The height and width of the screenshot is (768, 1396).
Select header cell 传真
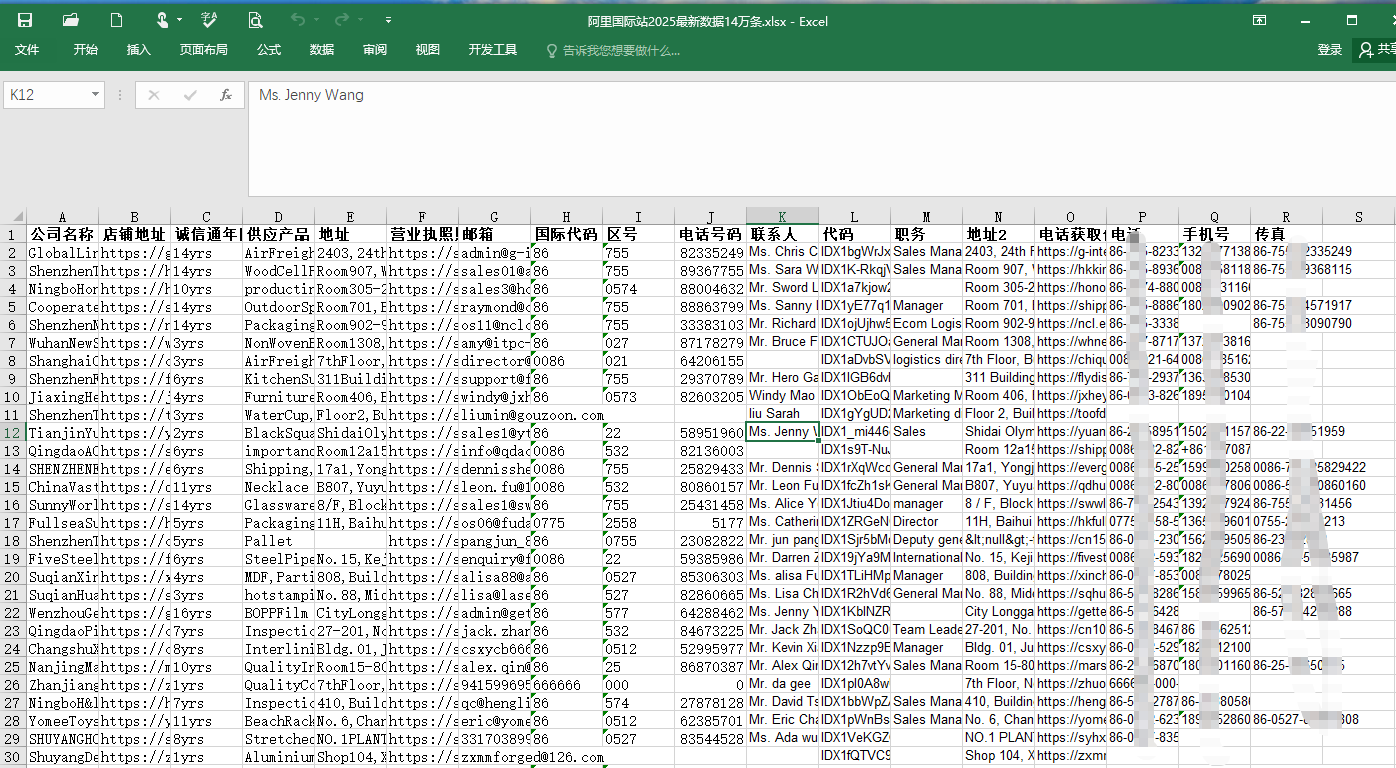click(1287, 234)
